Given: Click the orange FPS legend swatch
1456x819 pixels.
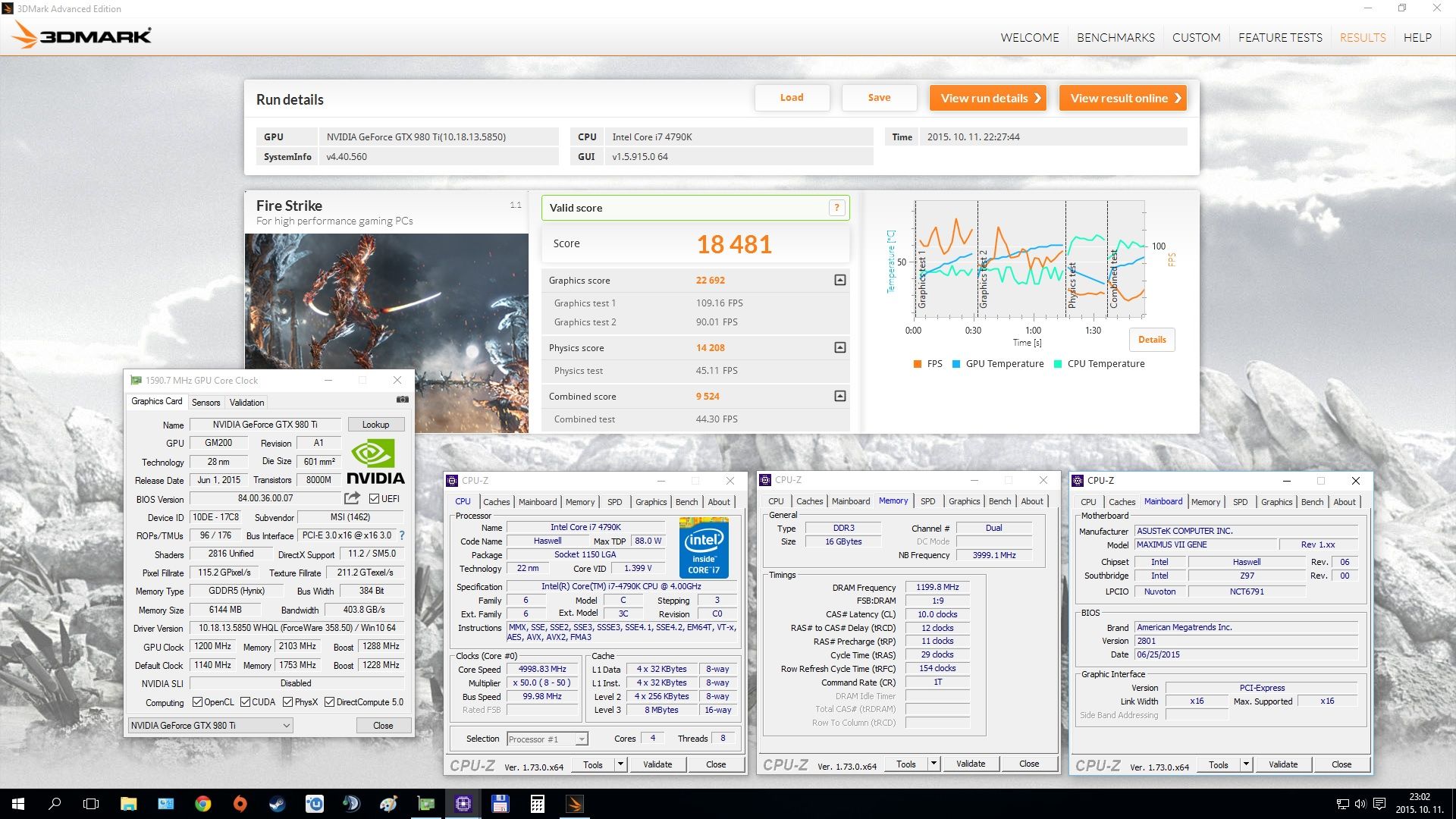Looking at the screenshot, I should [x=918, y=364].
